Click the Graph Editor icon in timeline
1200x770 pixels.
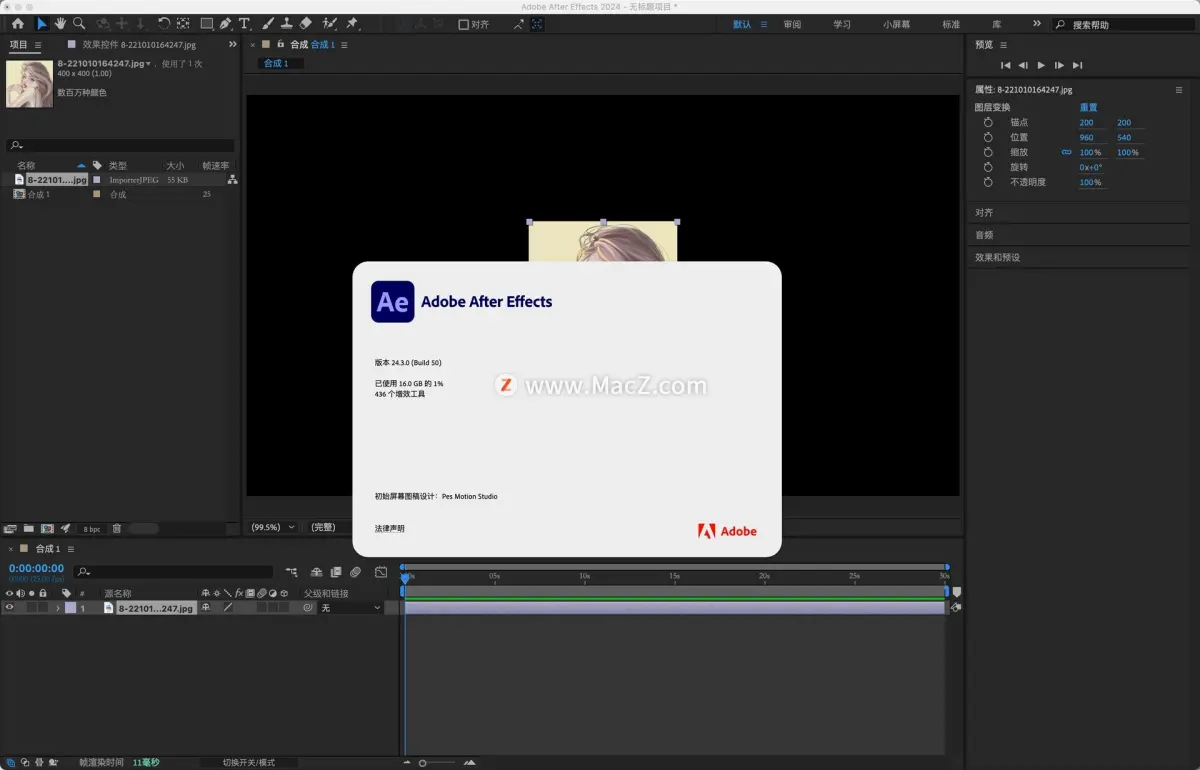pos(381,572)
